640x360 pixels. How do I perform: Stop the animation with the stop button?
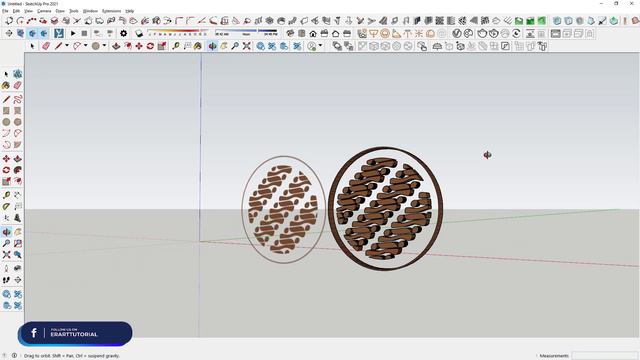click(84, 33)
